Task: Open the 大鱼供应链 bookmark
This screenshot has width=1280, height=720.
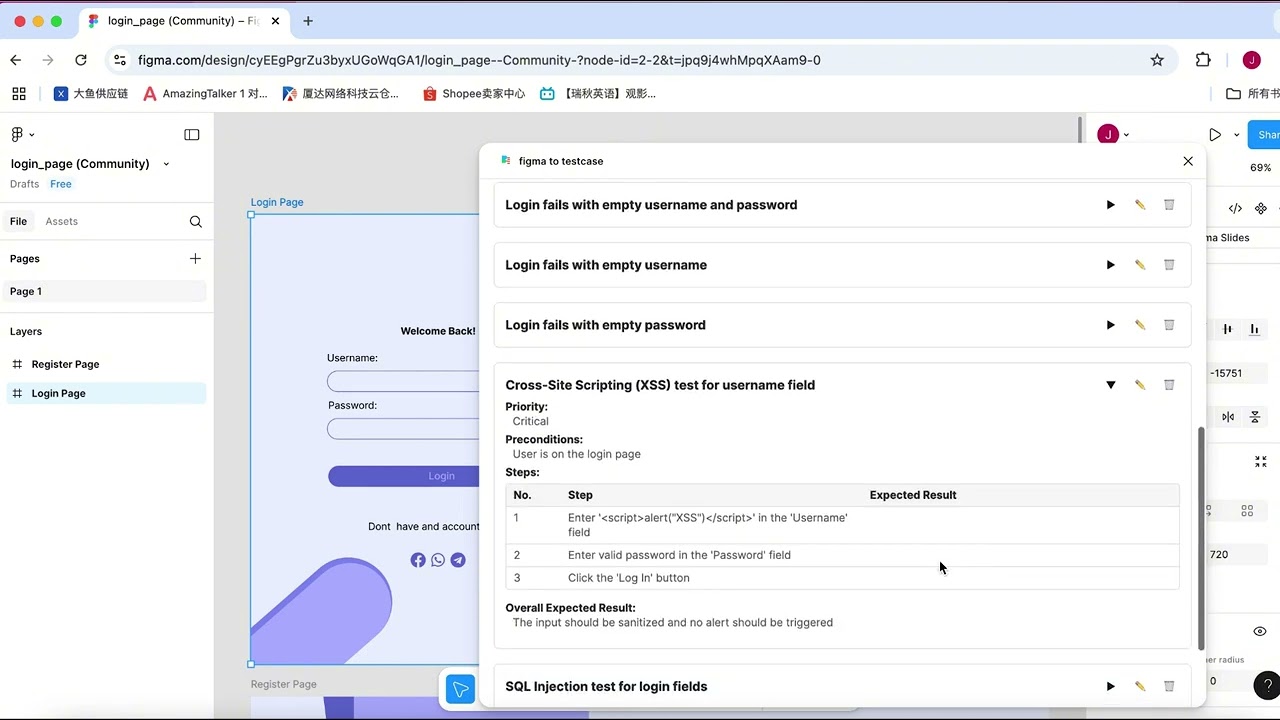Action: tap(90, 94)
